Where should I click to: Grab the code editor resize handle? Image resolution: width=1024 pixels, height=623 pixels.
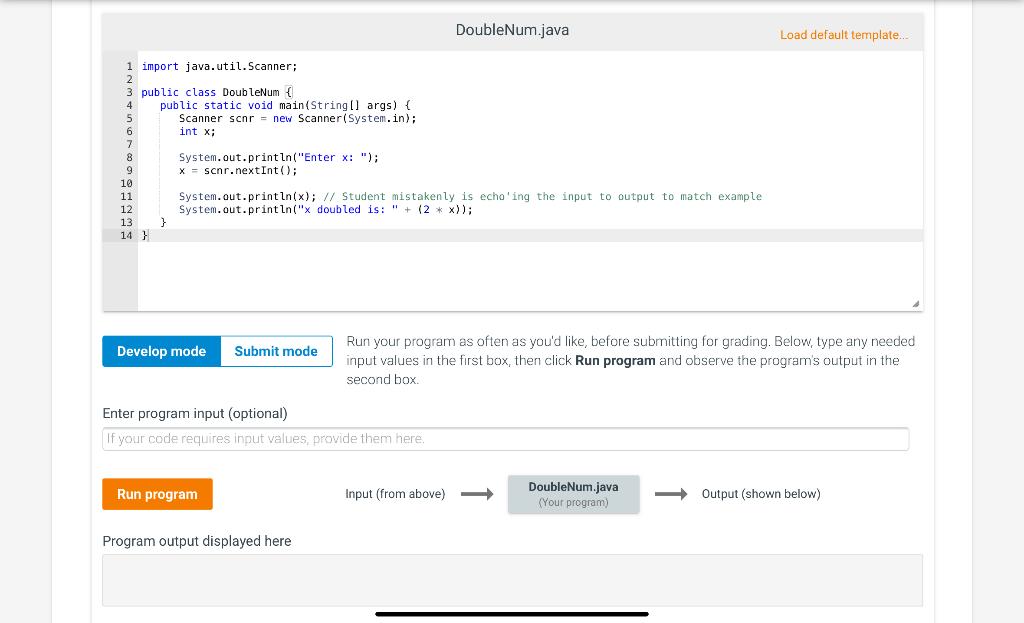click(916, 304)
